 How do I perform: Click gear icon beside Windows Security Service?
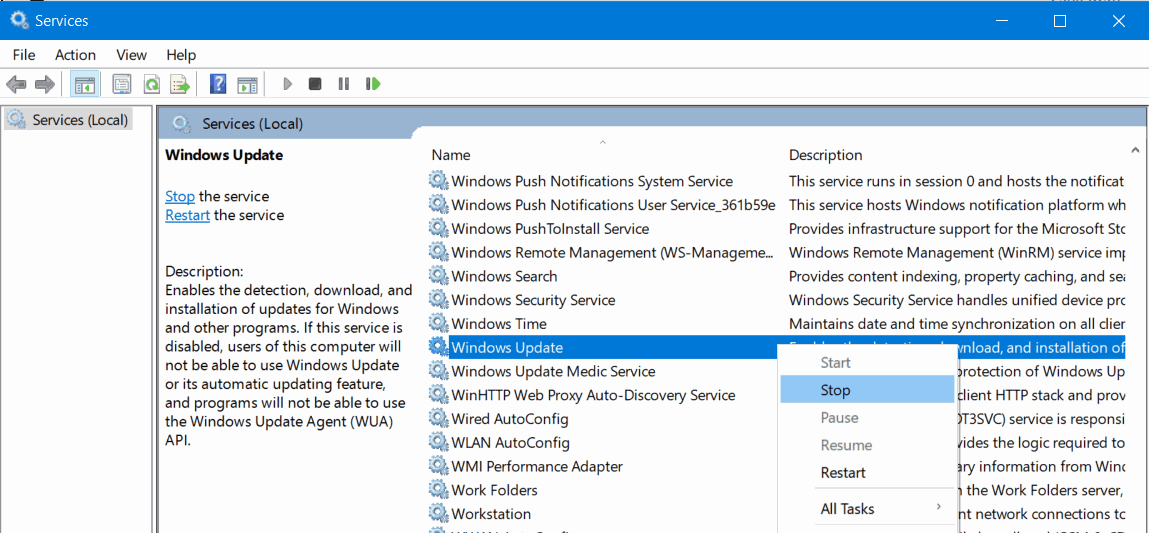pyautogui.click(x=438, y=300)
